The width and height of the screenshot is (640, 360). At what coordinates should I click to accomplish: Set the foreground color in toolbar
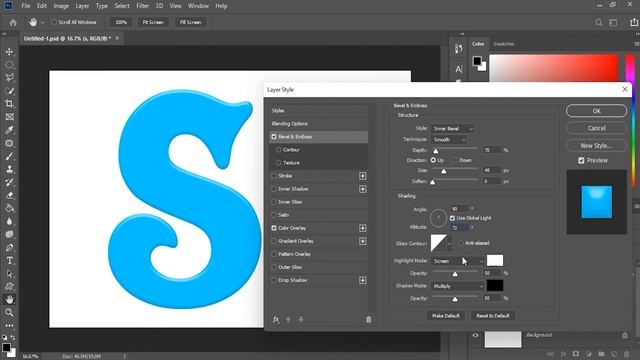[6, 347]
